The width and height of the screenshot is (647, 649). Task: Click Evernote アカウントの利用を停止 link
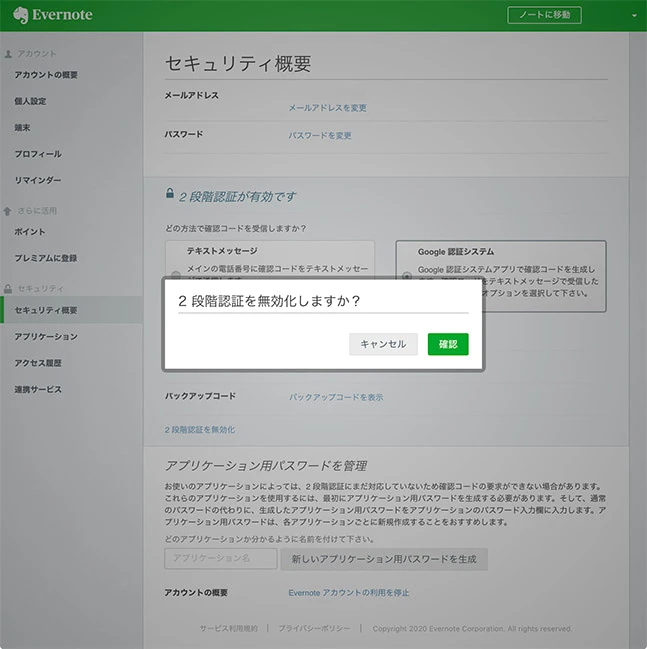click(x=349, y=593)
